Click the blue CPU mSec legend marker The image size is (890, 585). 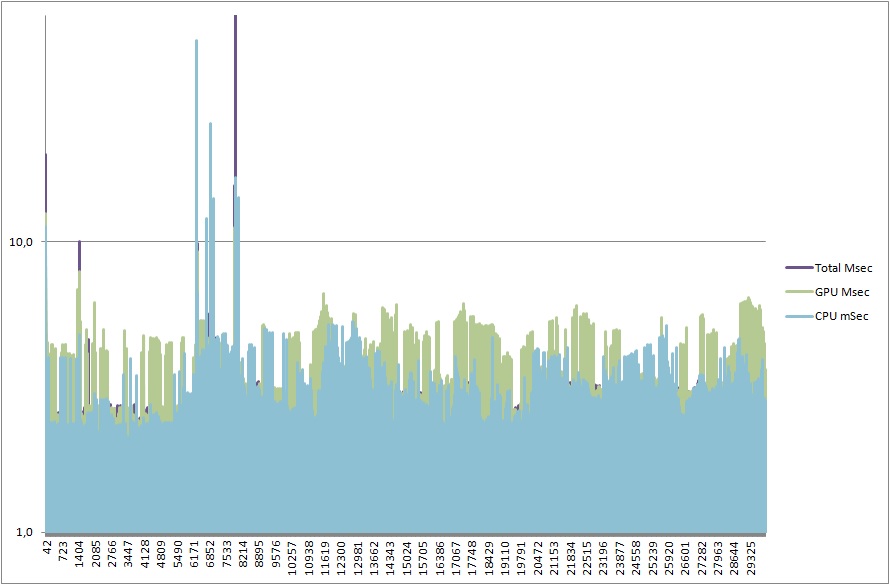(799, 317)
